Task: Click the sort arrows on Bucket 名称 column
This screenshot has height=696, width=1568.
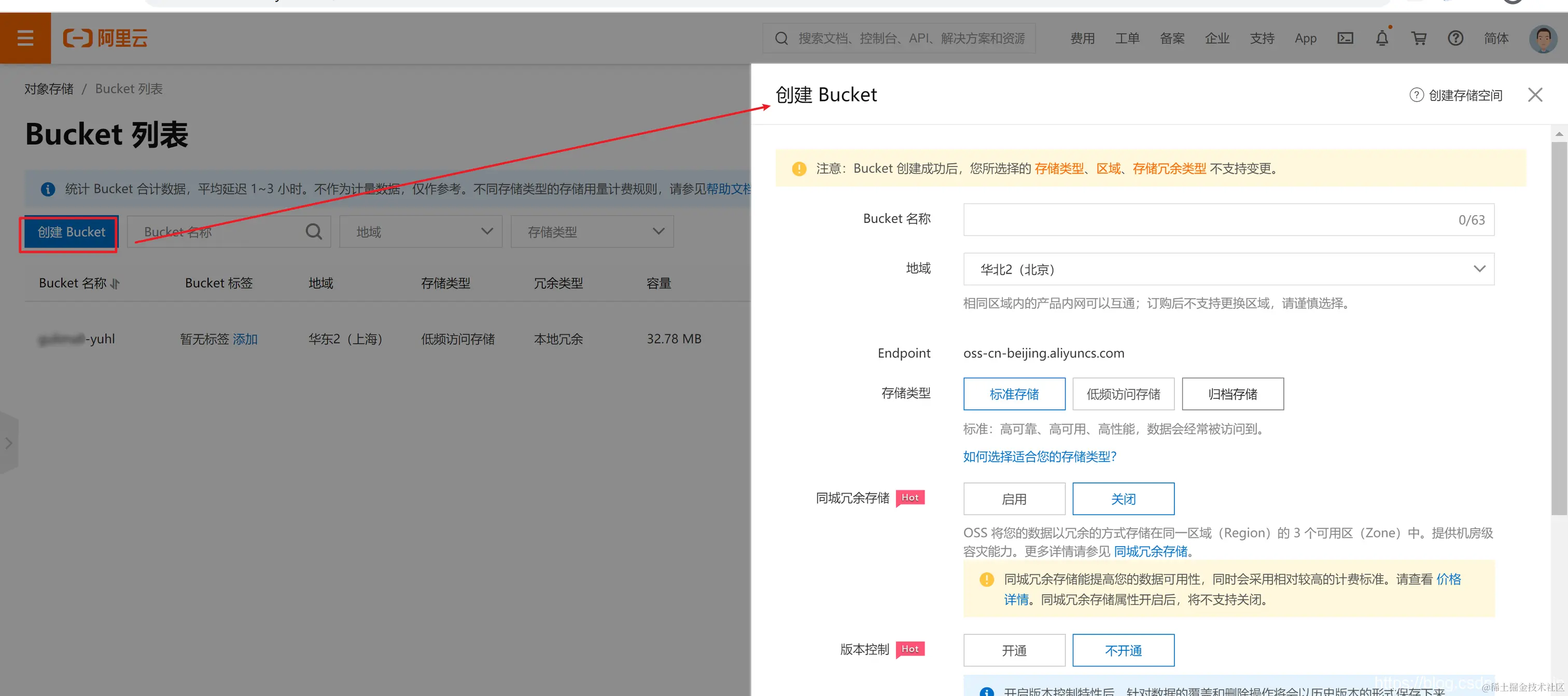Action: (x=116, y=283)
